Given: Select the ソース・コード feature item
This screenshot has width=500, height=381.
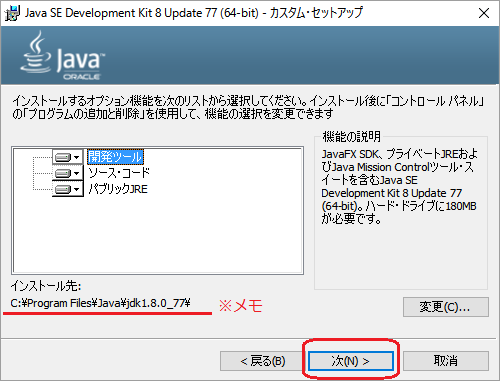Looking at the screenshot, I should [119, 173].
